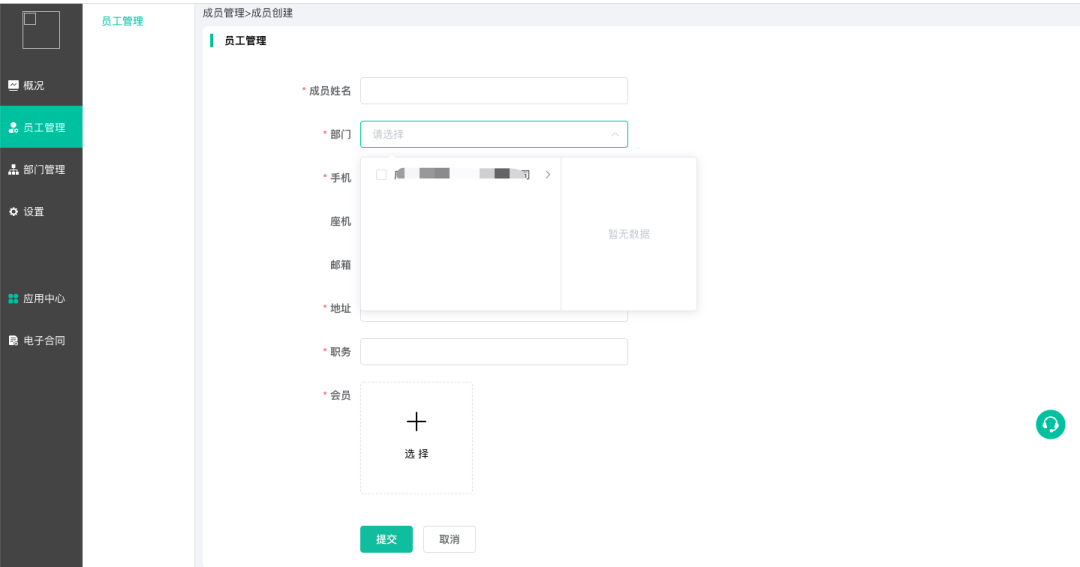Collapse the 部门 dropdown with up arrow
Viewport: 1080px width, 567px height.
(614, 134)
